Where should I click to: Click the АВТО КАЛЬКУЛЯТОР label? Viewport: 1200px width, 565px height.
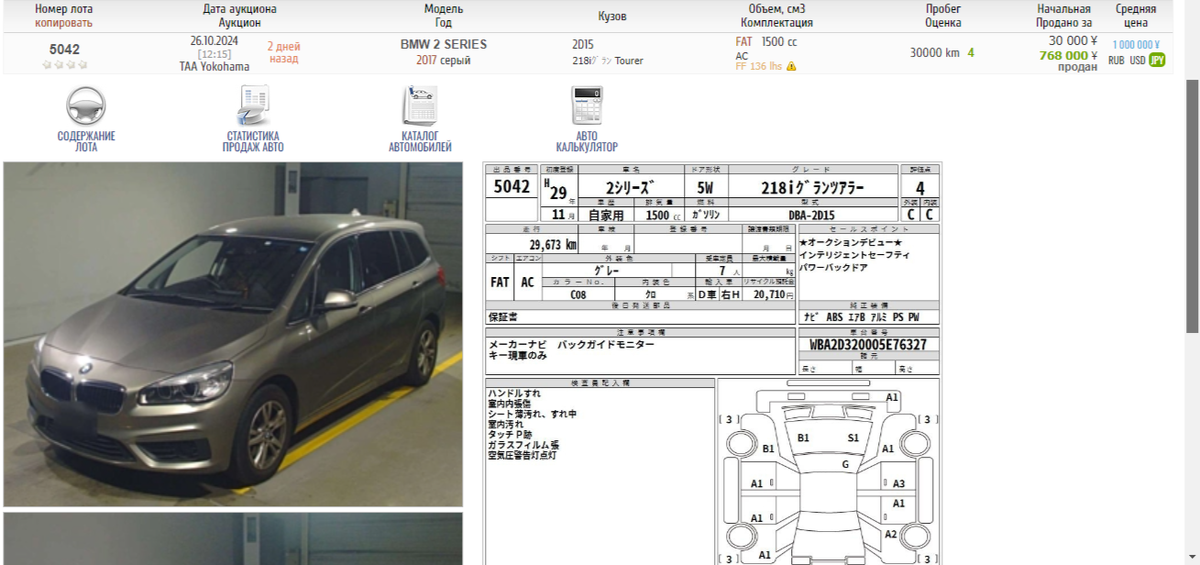coord(587,141)
